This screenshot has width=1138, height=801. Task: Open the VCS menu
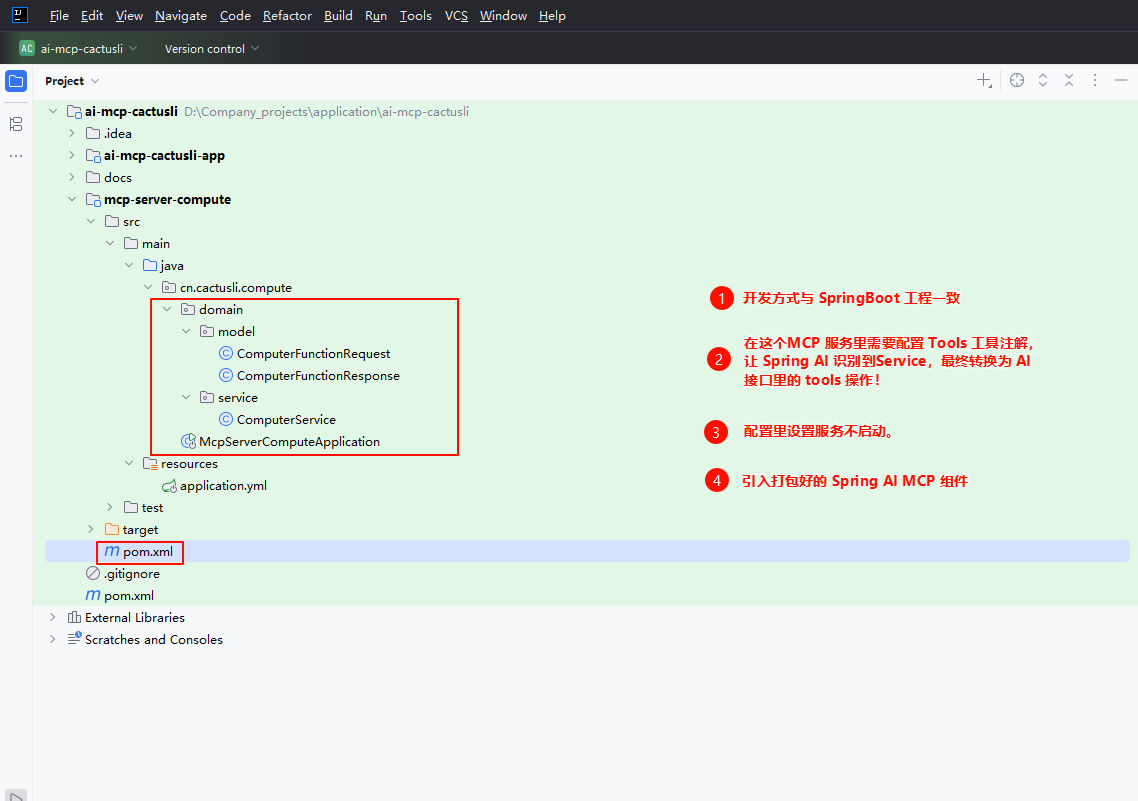point(457,15)
